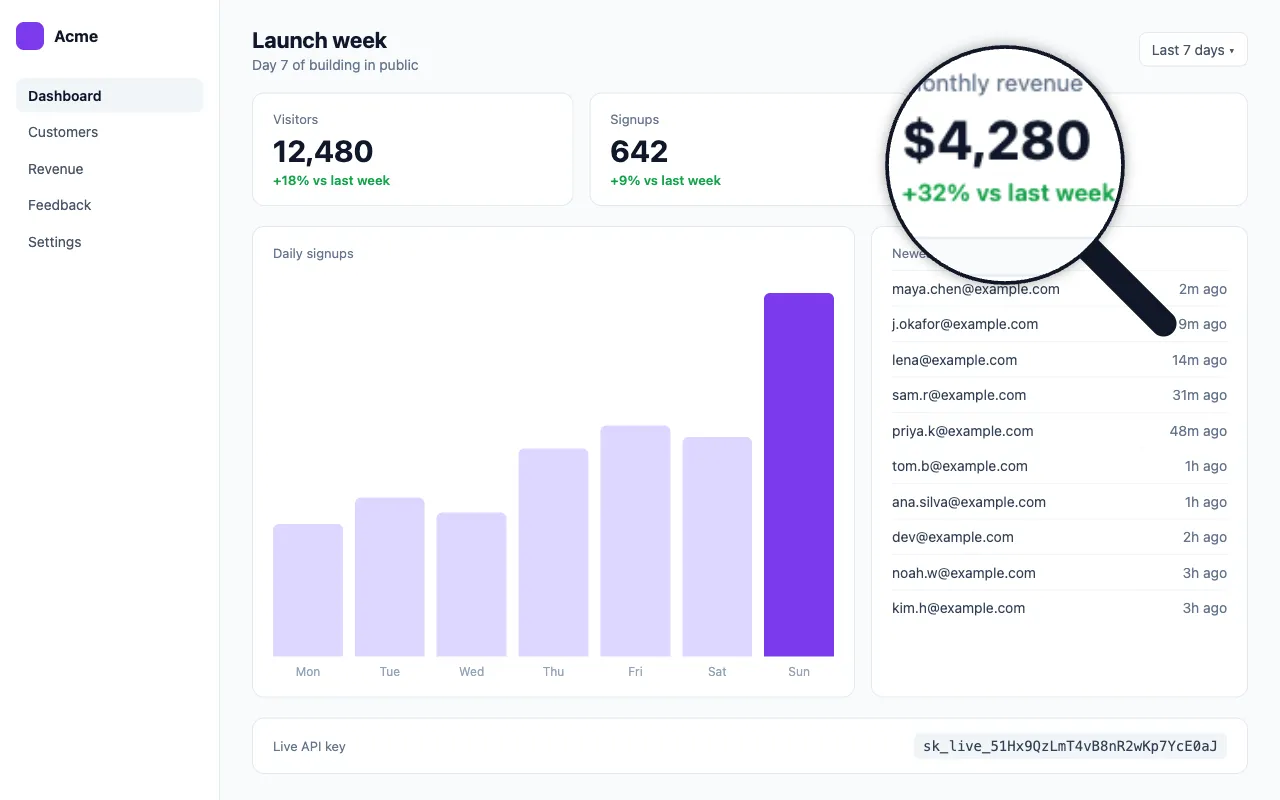Click the Visitors 12,480 card

coord(412,149)
